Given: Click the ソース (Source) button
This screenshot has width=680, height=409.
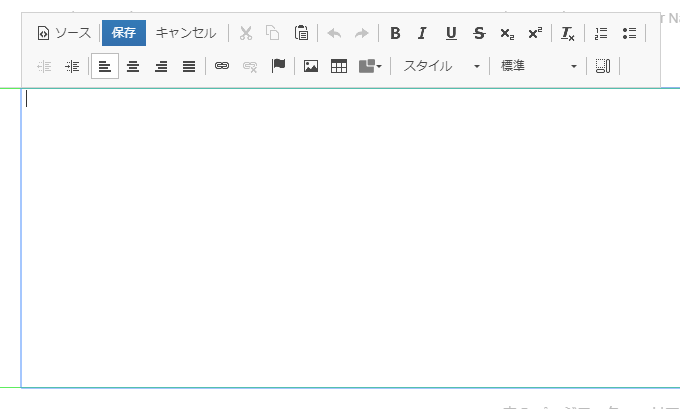Looking at the screenshot, I should point(64,33).
